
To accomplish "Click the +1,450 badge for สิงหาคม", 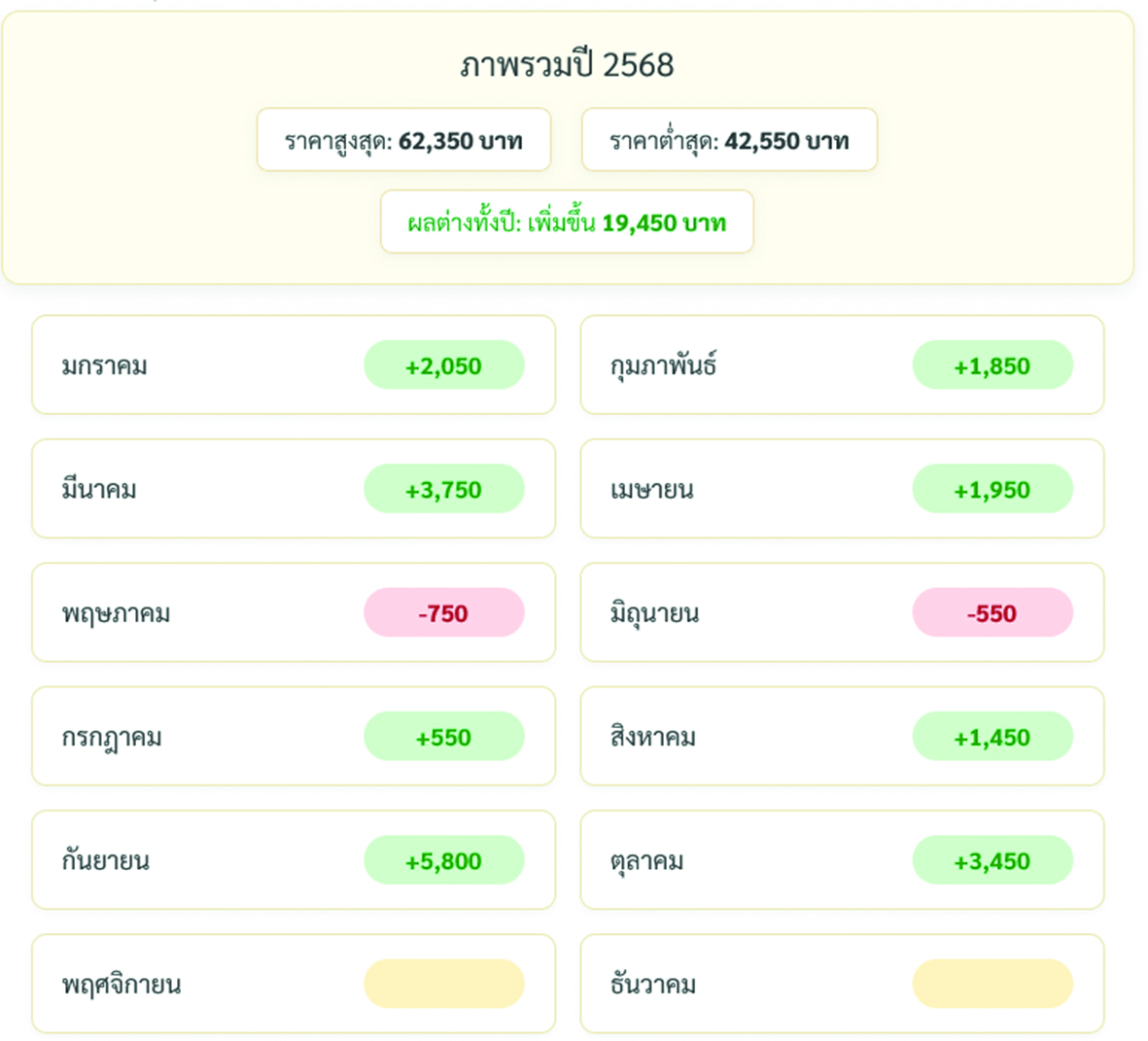I will point(992,737).
